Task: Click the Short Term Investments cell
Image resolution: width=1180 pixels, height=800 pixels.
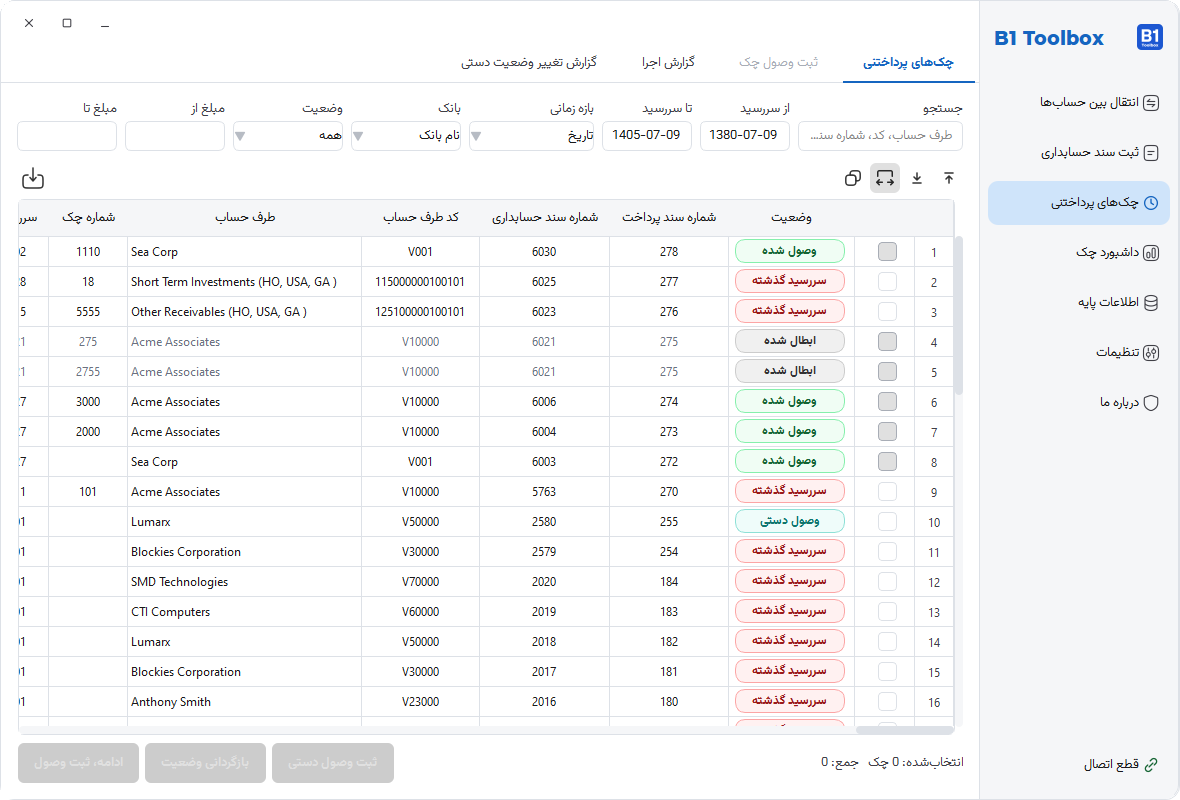Action: 245,281
